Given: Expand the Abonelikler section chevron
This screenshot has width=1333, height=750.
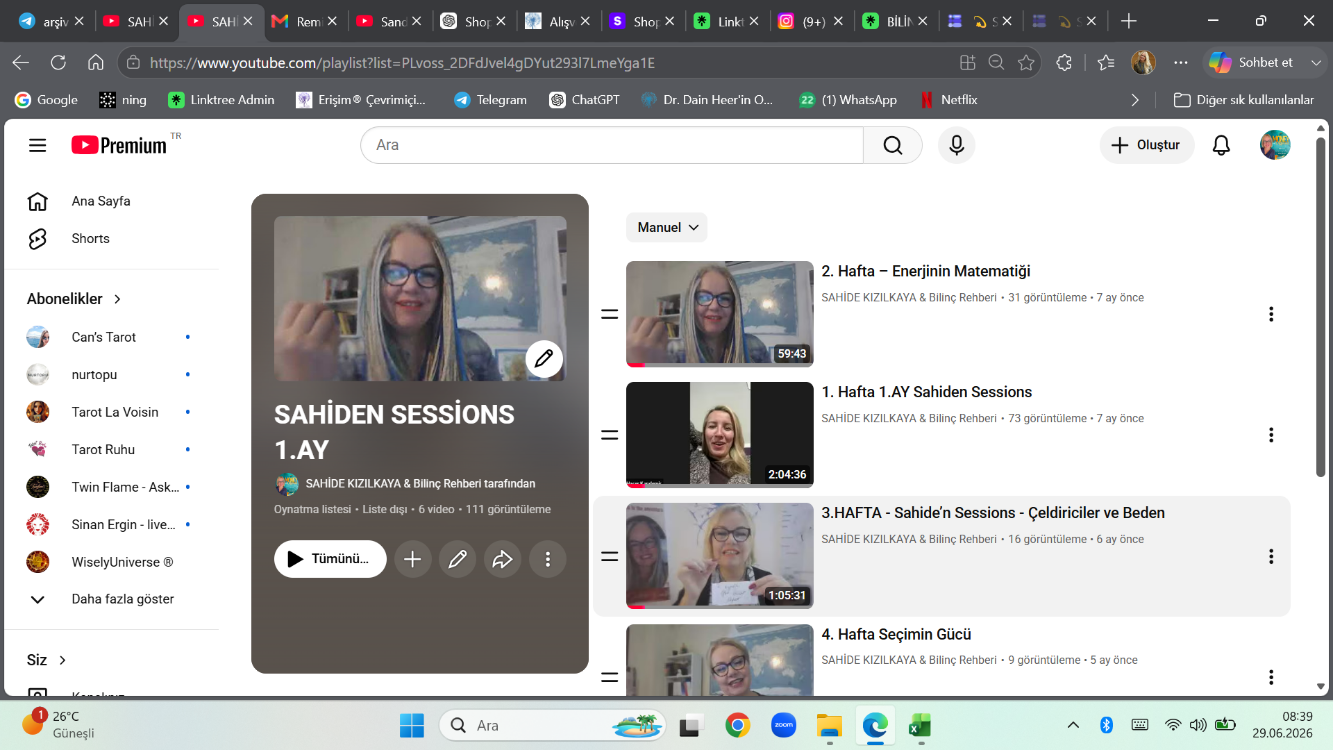Looking at the screenshot, I should [117, 299].
